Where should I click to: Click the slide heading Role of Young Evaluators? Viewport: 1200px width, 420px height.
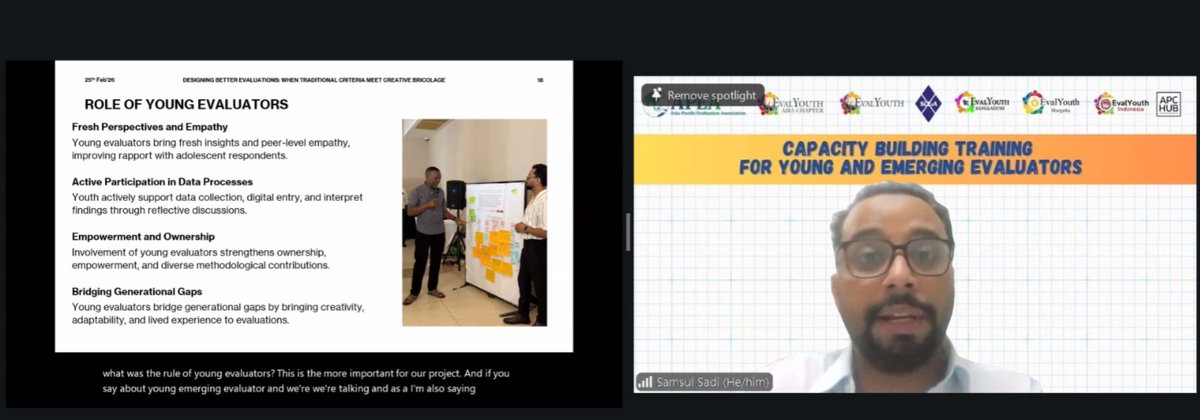click(x=186, y=104)
